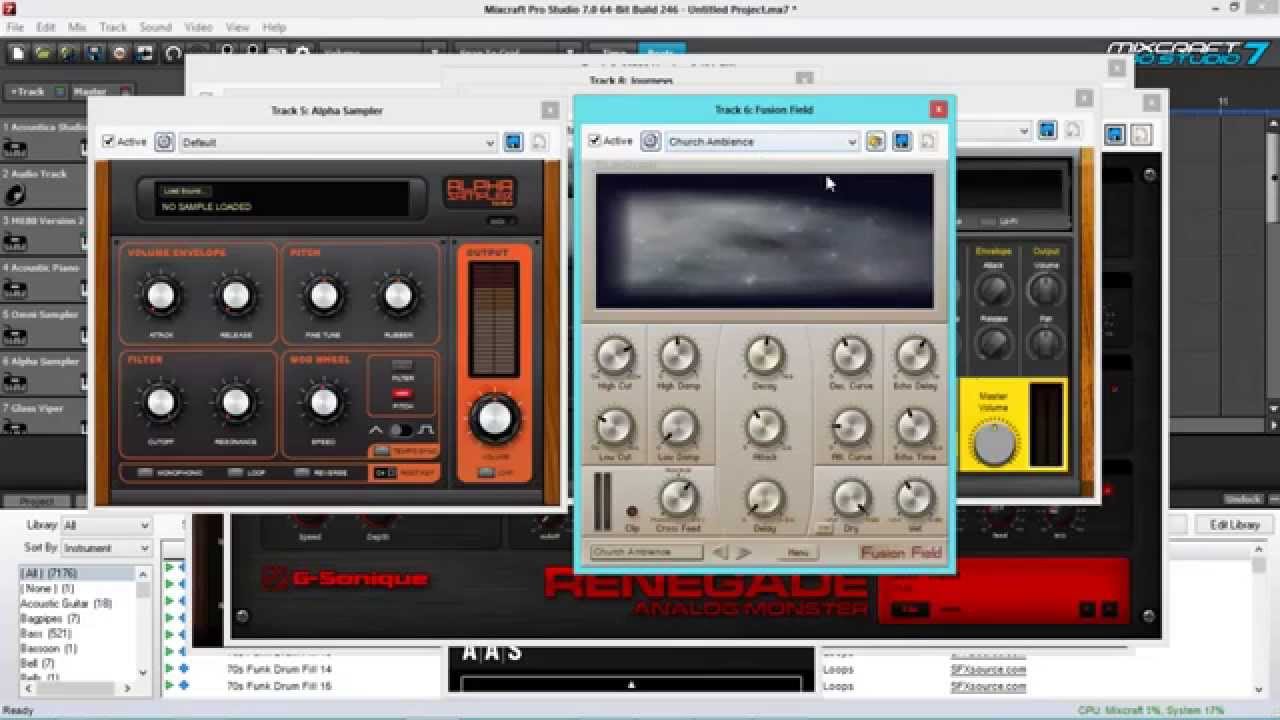The height and width of the screenshot is (720, 1280).
Task: Click the Load Sound button on Alpha Sampler
Action: point(184,190)
